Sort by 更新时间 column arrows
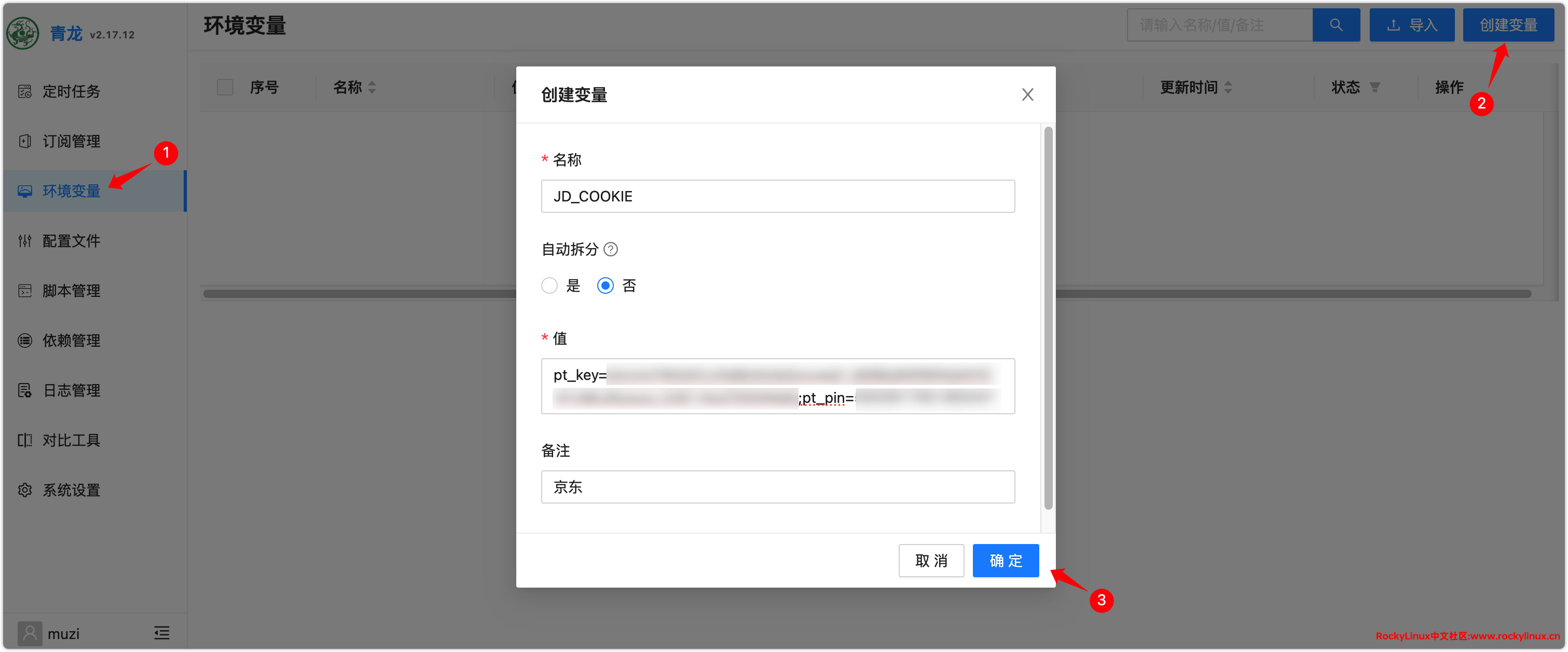This screenshot has width=1568, height=652. (1228, 87)
